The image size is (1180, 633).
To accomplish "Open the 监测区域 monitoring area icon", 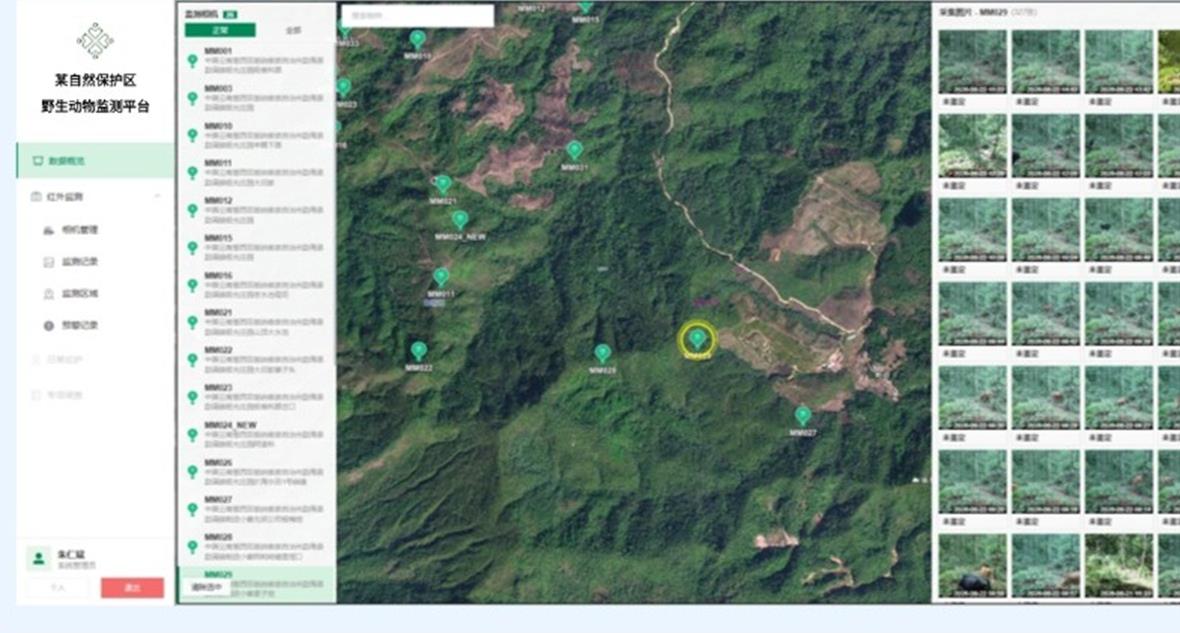I will (x=49, y=294).
